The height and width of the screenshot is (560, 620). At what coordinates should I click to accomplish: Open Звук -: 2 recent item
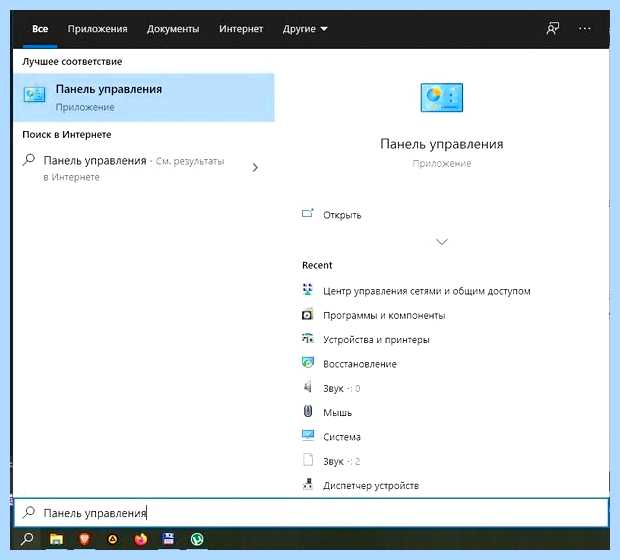click(x=342, y=461)
